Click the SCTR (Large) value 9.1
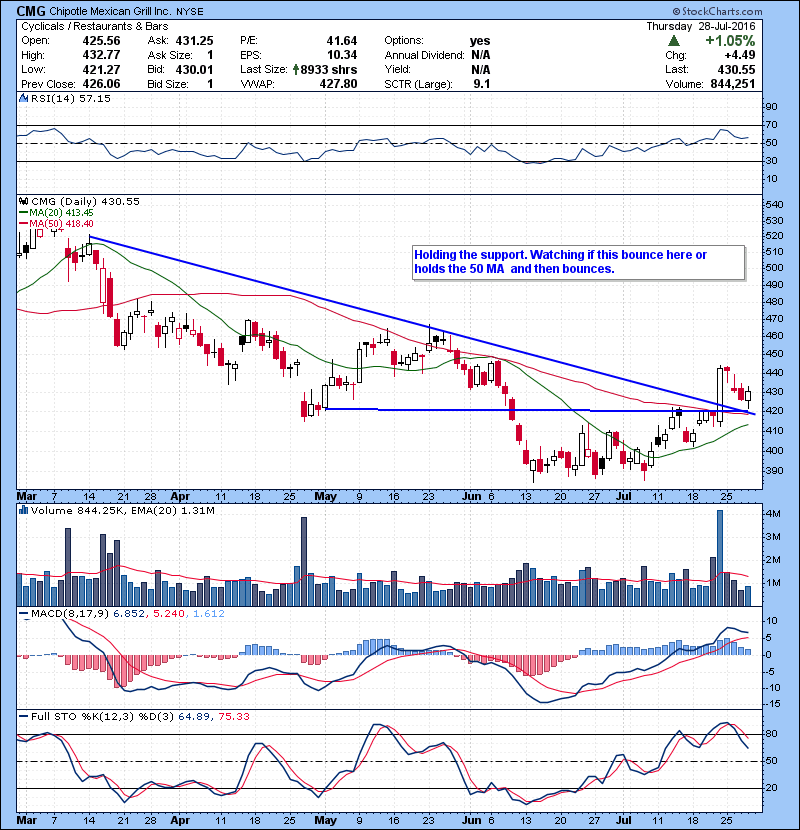Image resolution: width=800 pixels, height=830 pixels. [x=481, y=84]
